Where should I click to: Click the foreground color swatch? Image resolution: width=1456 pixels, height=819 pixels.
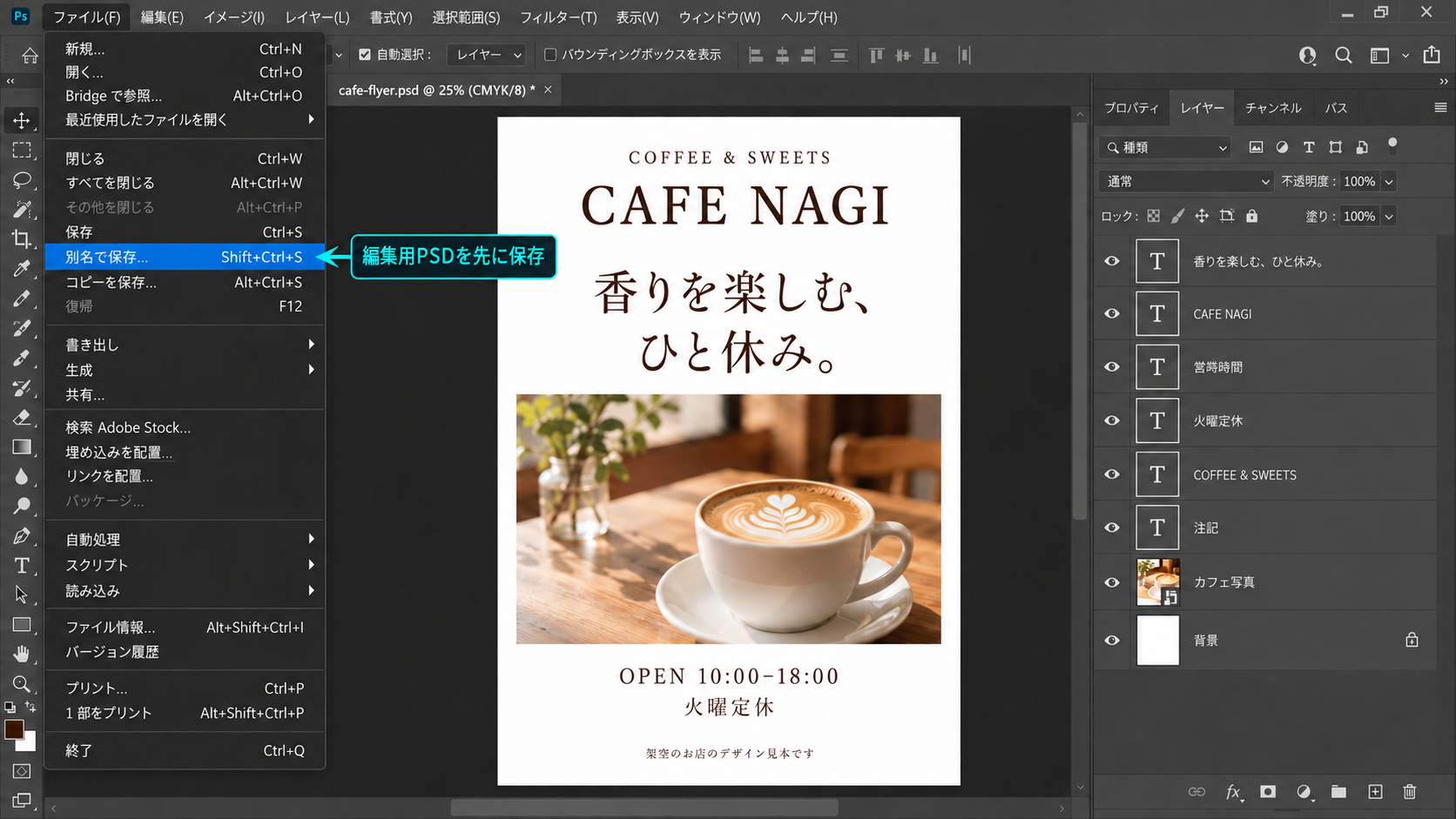click(13, 729)
